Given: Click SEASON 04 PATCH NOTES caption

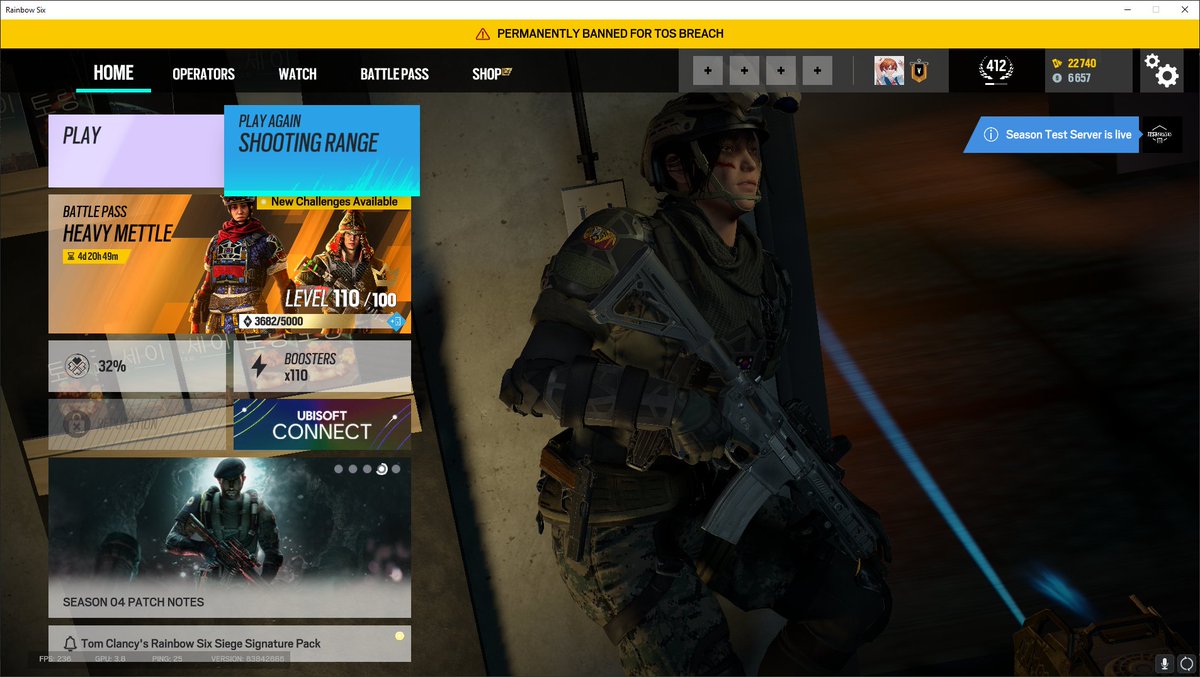Looking at the screenshot, I should pyautogui.click(x=133, y=602).
